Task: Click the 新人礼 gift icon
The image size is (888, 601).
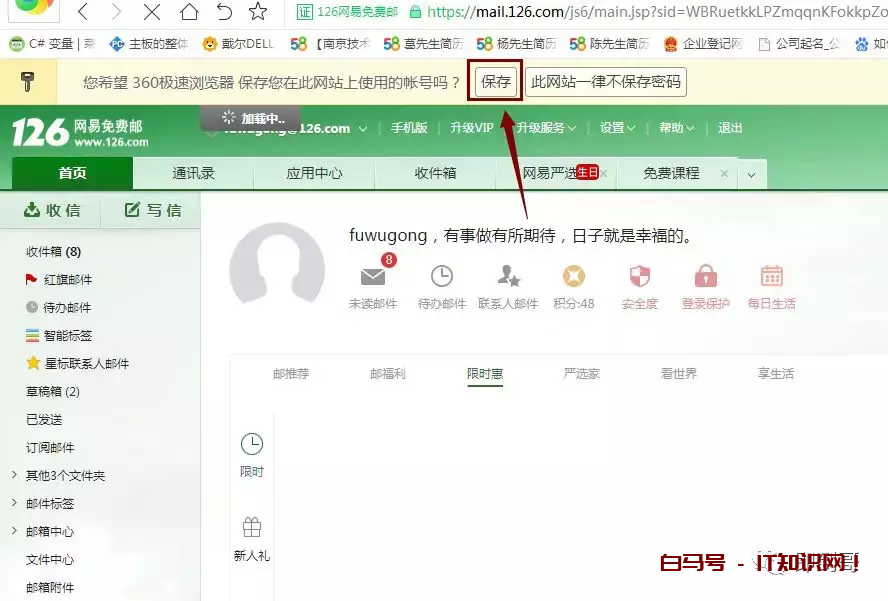Action: point(251,527)
